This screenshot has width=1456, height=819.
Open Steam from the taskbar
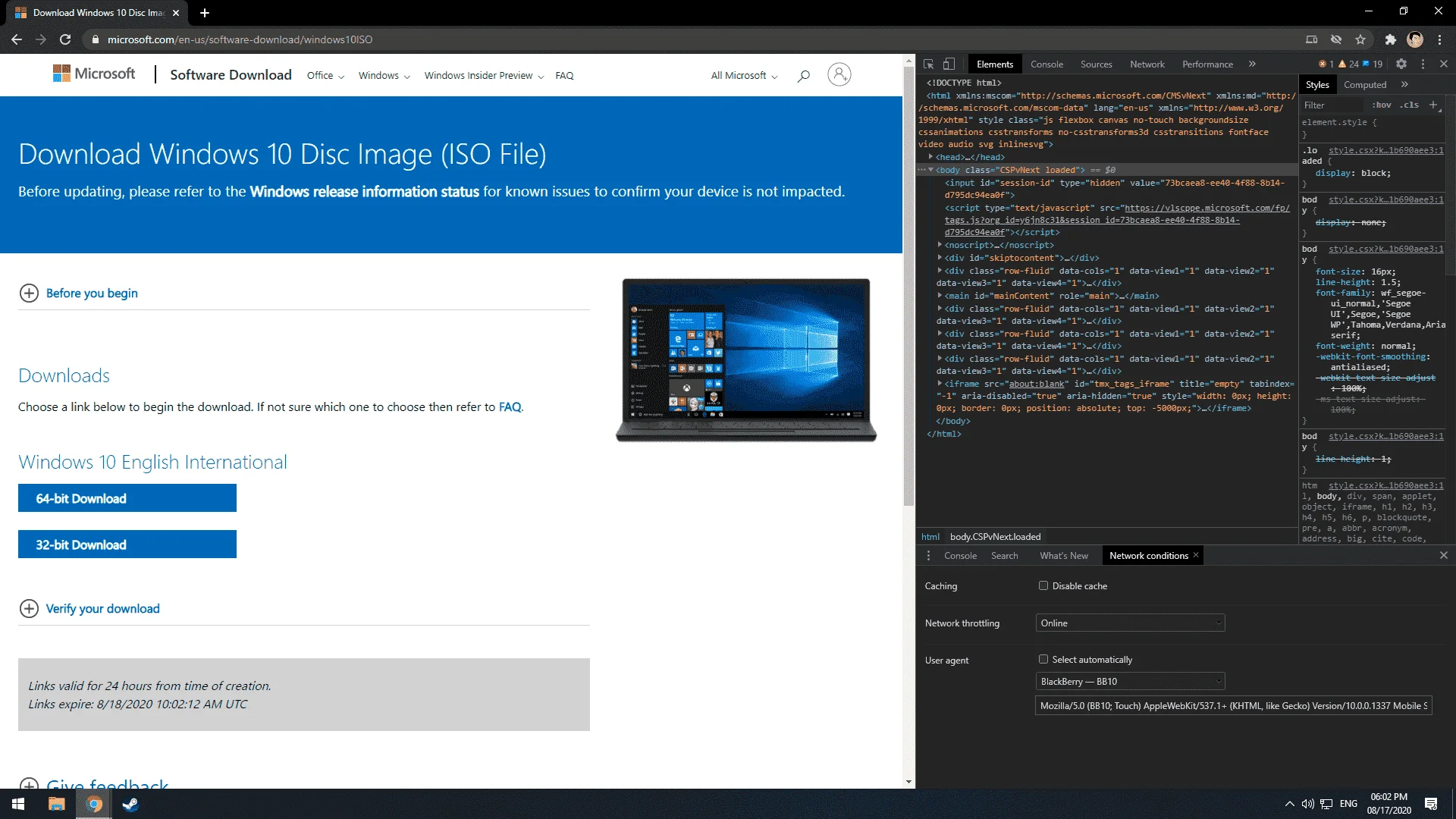pos(130,804)
